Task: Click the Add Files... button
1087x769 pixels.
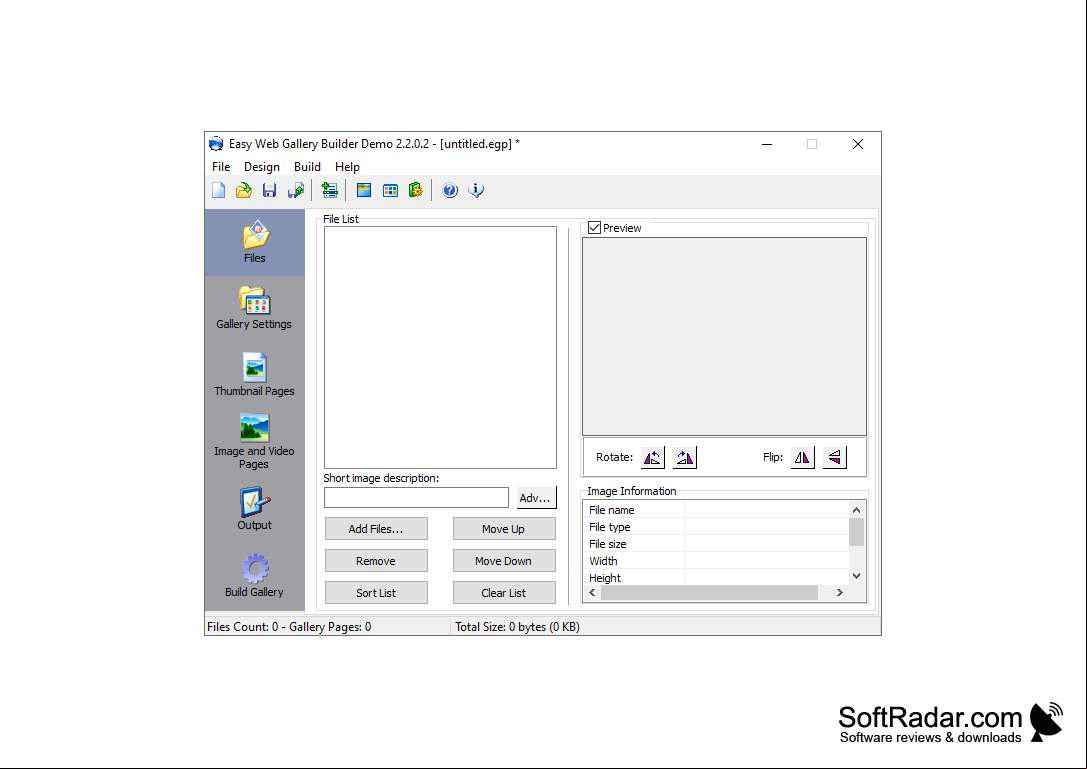Action: coord(376,529)
